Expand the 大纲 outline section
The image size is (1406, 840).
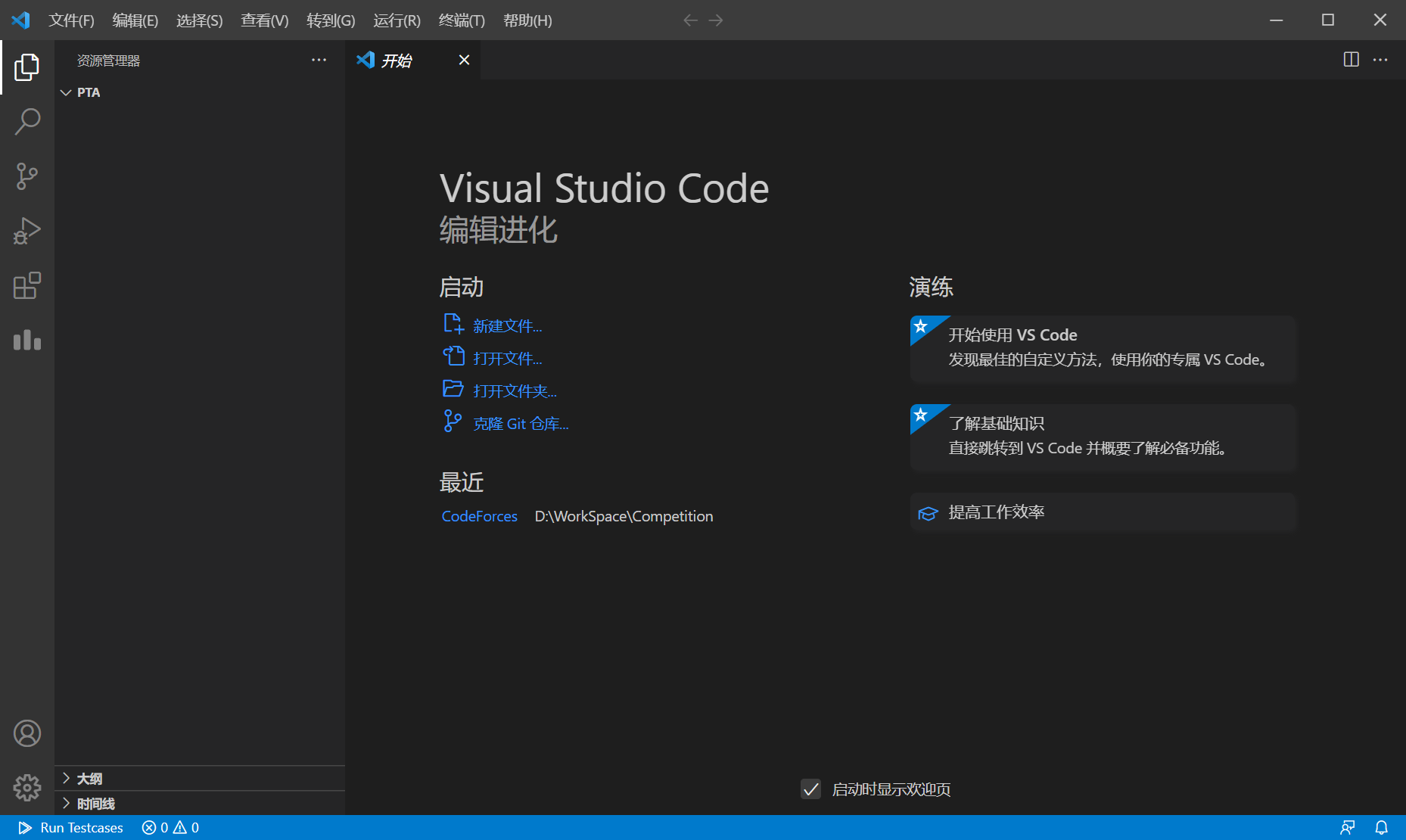coord(200,778)
